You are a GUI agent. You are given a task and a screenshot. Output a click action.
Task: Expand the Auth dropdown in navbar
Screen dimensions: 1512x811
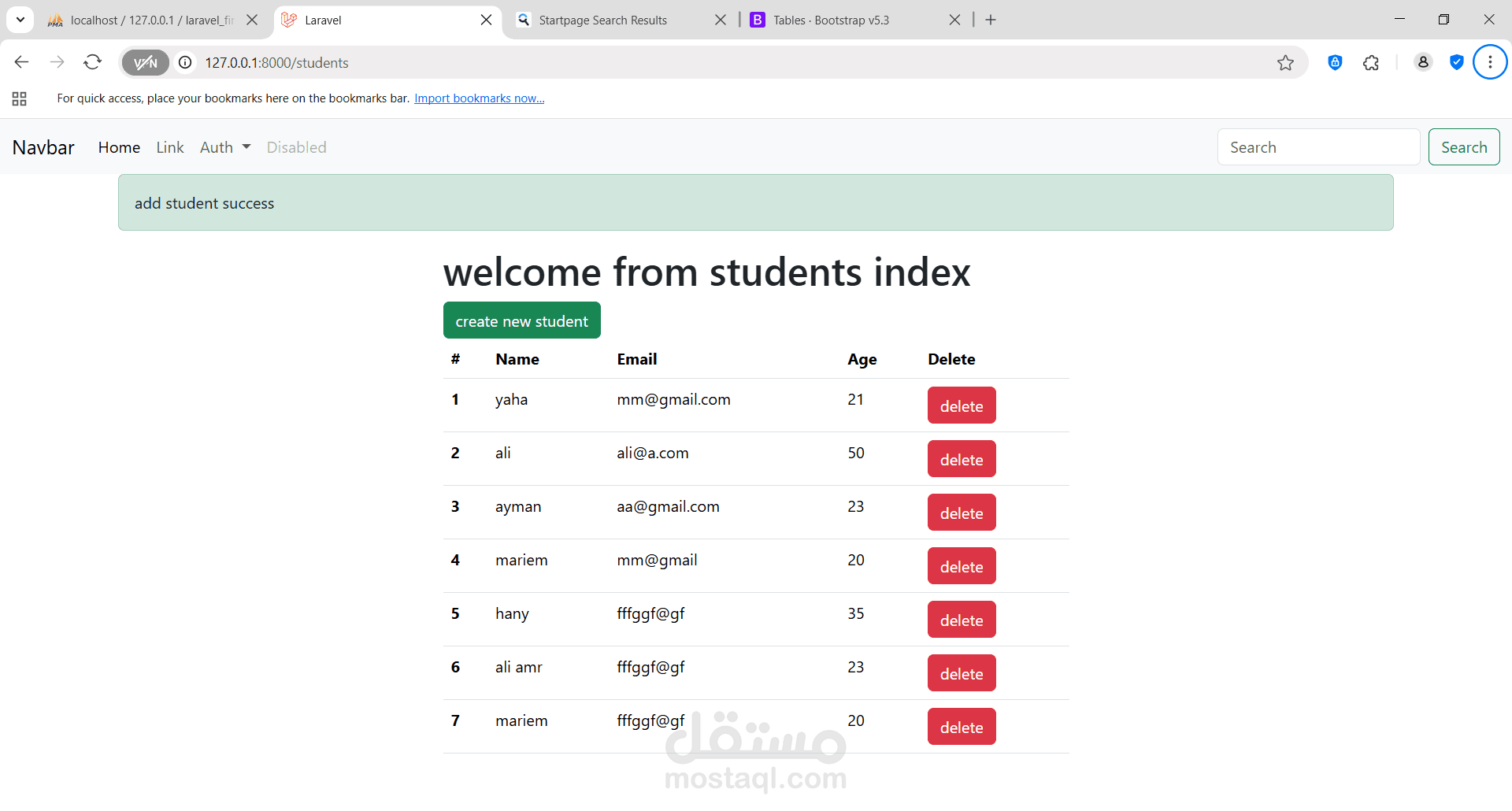coord(225,147)
